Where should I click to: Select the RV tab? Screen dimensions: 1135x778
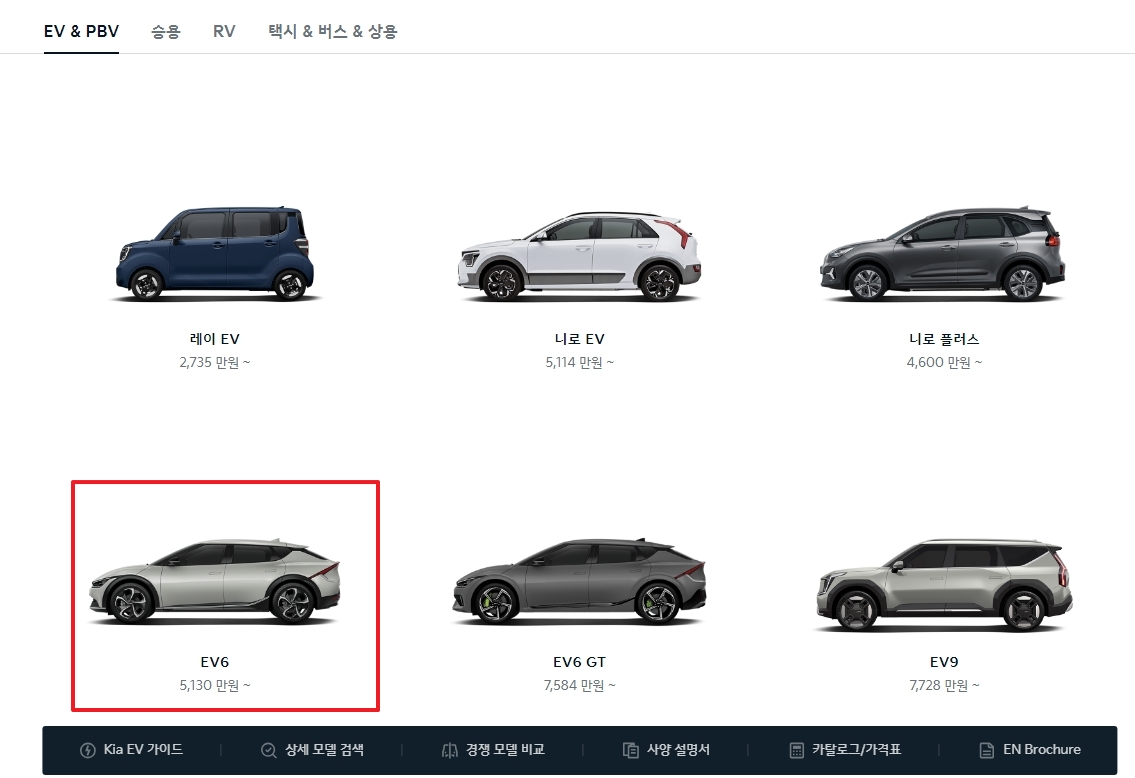tap(224, 31)
